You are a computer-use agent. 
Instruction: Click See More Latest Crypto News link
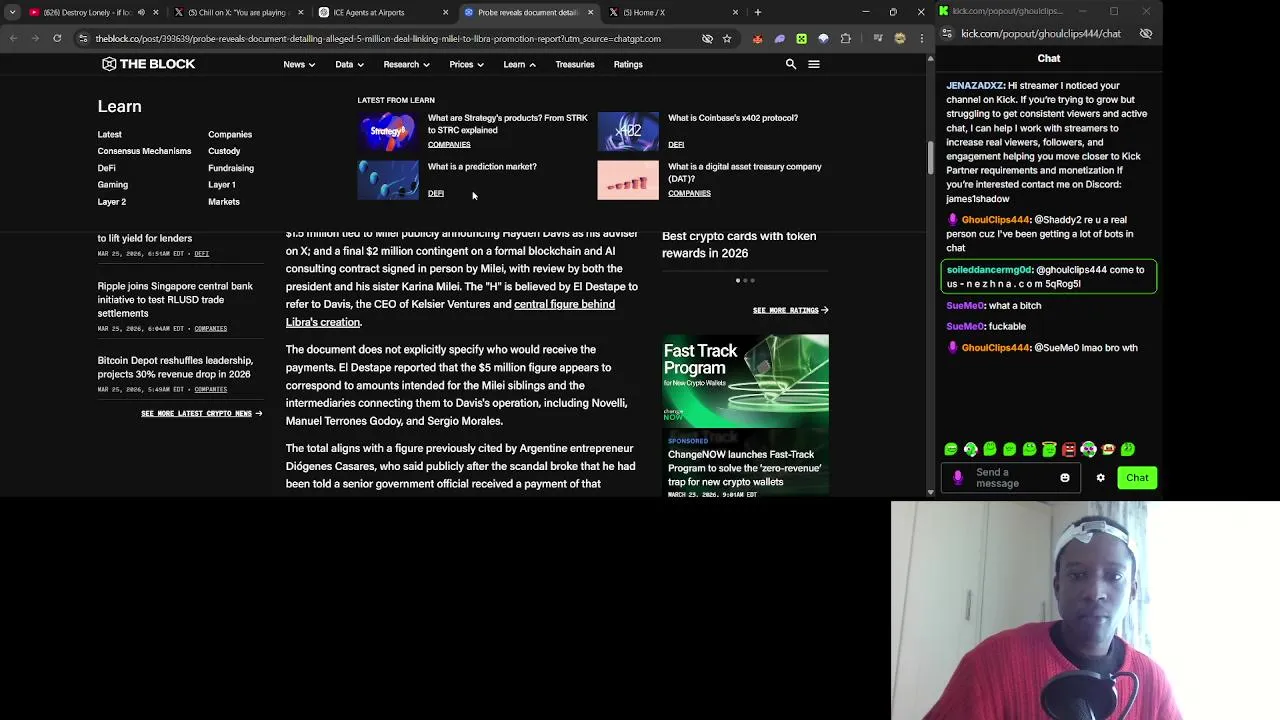[201, 413]
